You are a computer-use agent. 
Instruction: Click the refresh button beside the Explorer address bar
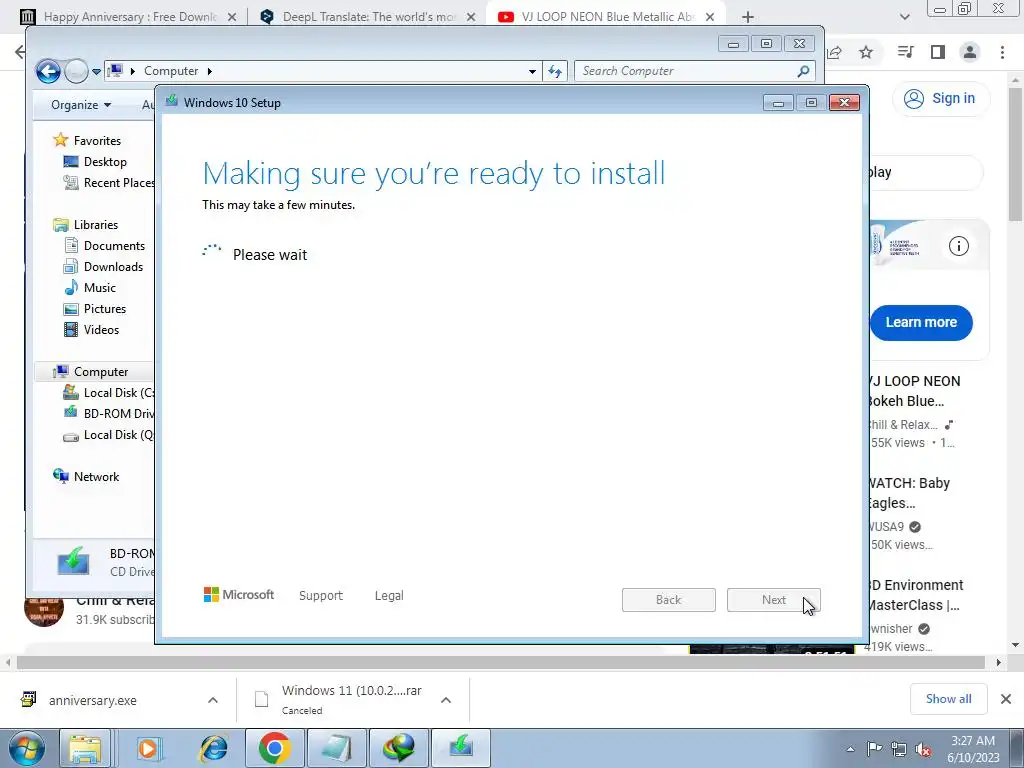point(555,71)
